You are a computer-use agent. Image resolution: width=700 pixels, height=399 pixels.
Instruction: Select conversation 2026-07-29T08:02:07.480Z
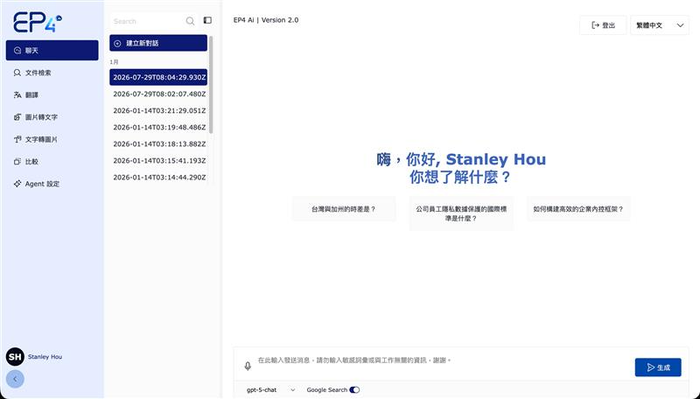point(158,94)
